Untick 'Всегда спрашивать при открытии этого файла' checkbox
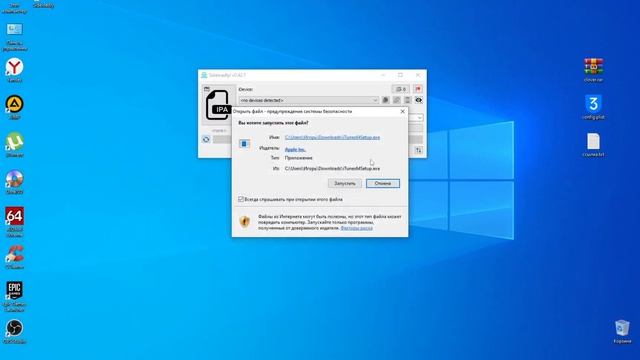The image size is (640, 360). point(241,199)
